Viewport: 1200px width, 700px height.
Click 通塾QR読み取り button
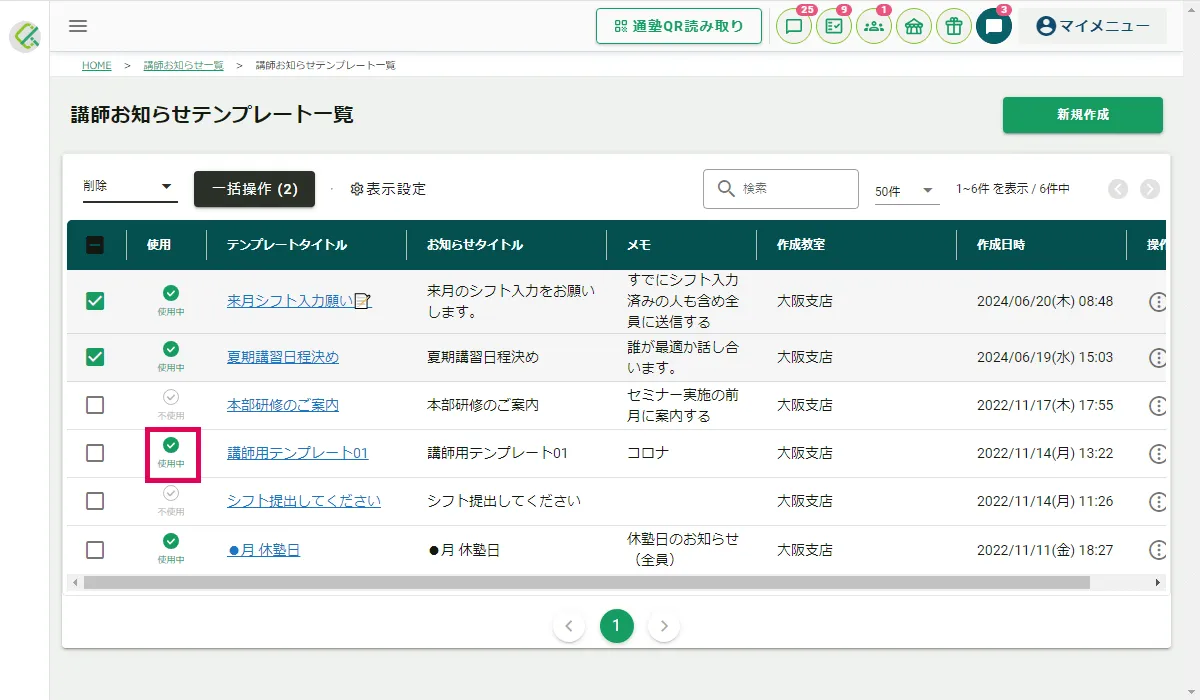point(679,26)
